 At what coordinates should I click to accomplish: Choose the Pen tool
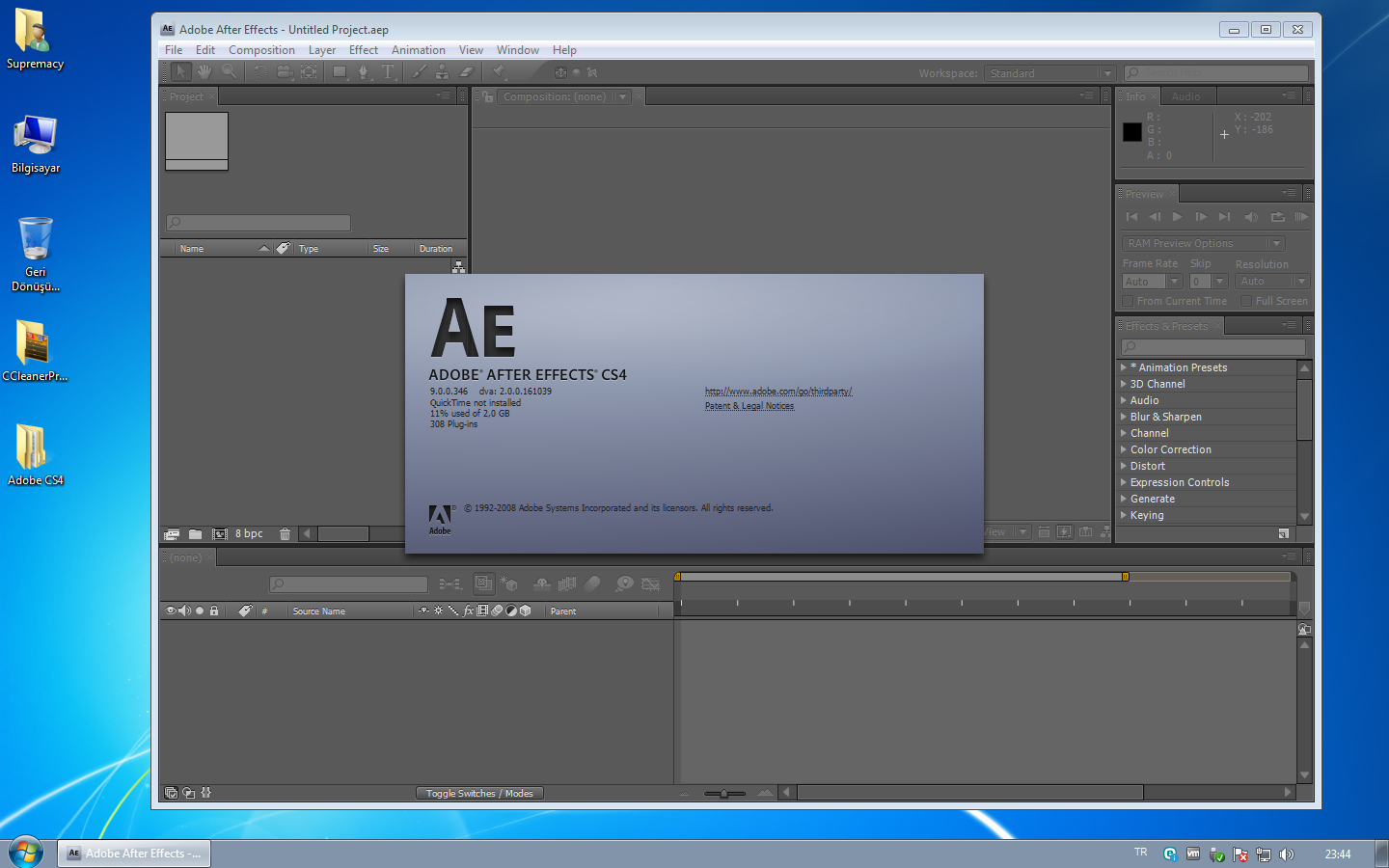tap(364, 71)
